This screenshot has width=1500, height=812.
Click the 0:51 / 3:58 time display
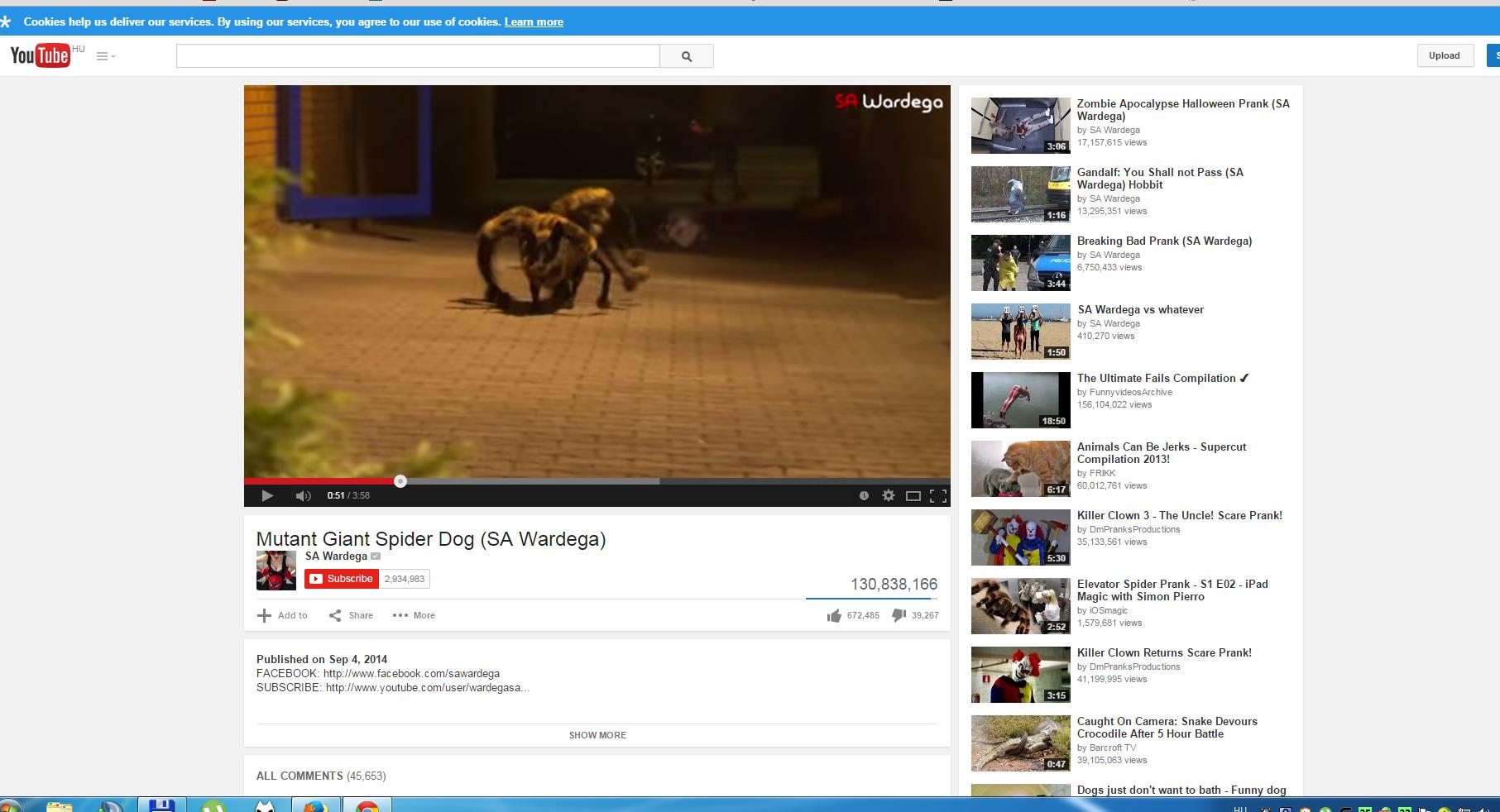pyautogui.click(x=348, y=495)
